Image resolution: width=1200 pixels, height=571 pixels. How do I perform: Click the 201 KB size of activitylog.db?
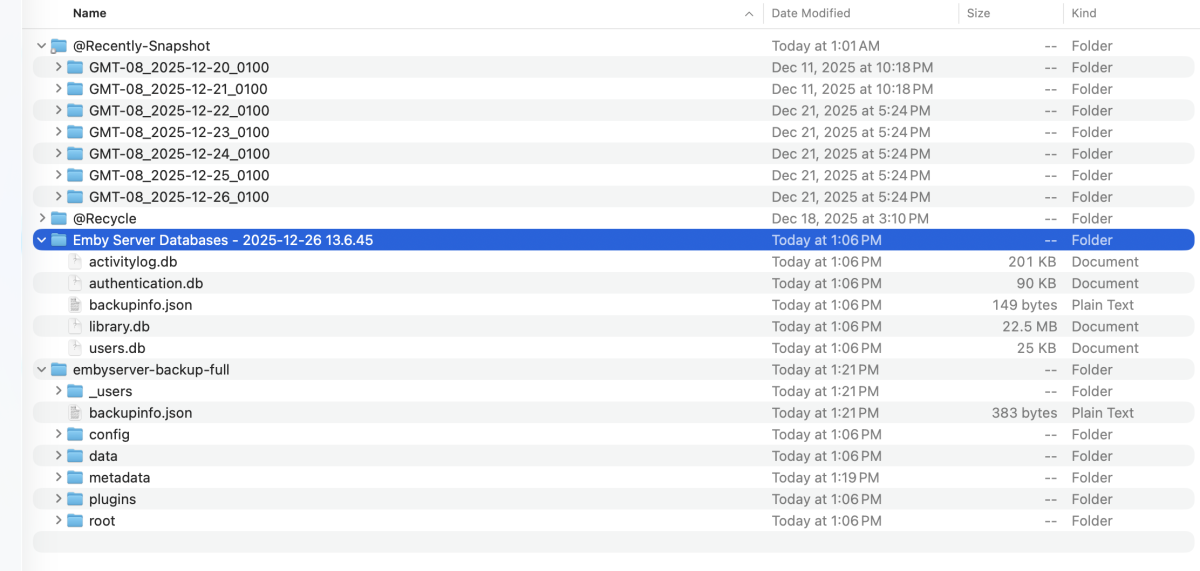tap(1032, 261)
